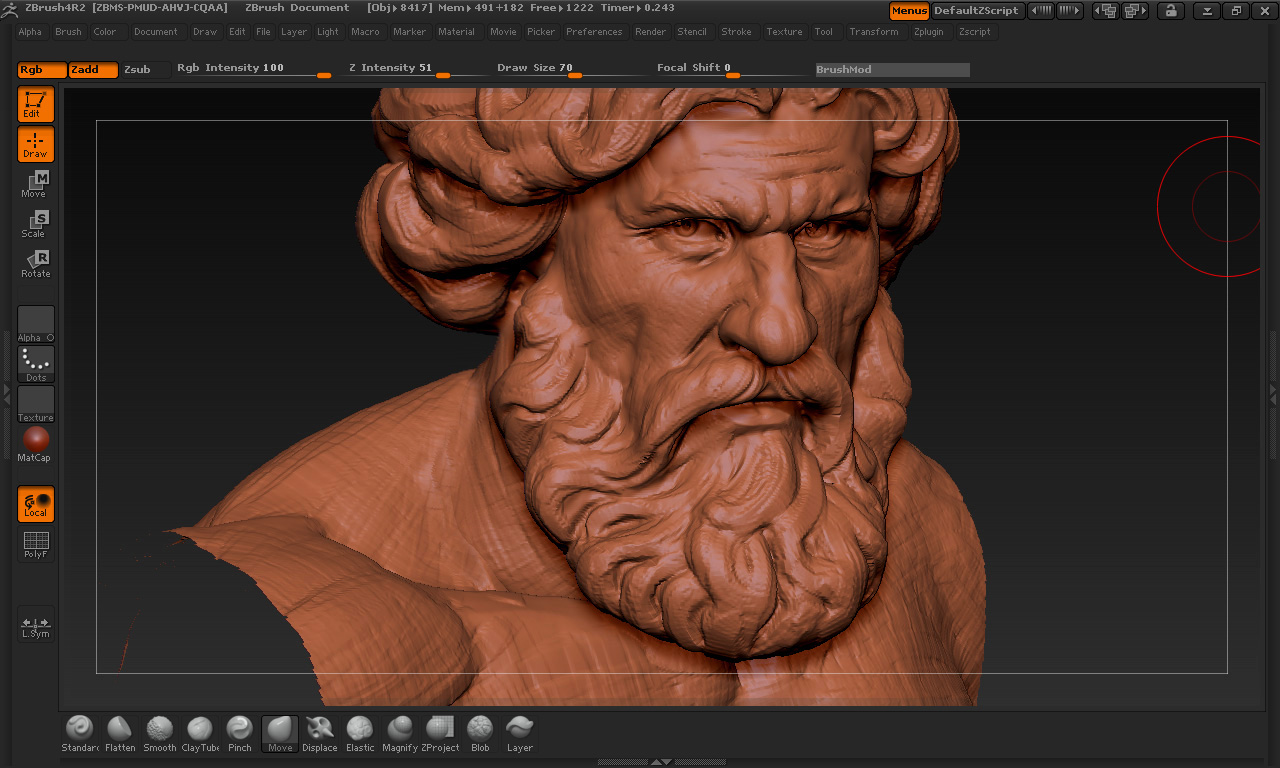
Task: Pick the Displace brush
Action: tap(320, 733)
